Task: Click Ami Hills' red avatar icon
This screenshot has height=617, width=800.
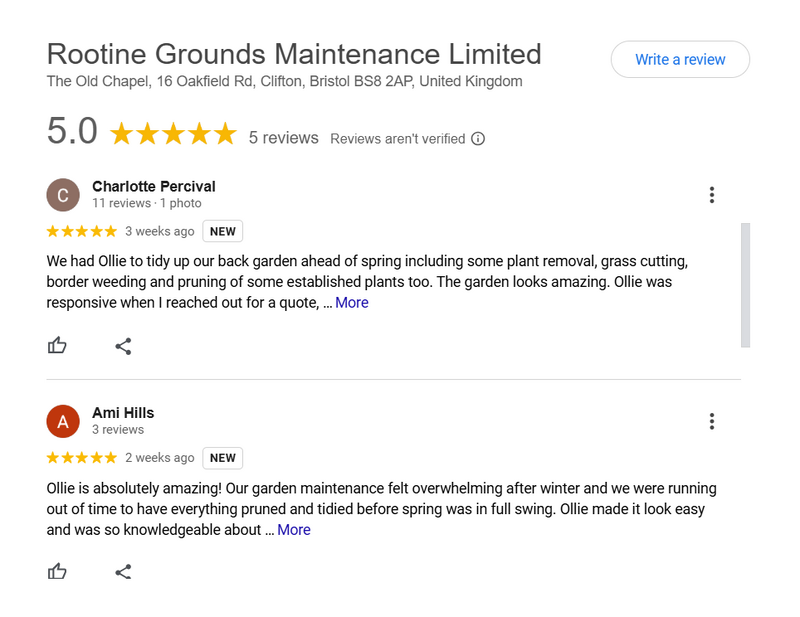Action: coord(63,421)
